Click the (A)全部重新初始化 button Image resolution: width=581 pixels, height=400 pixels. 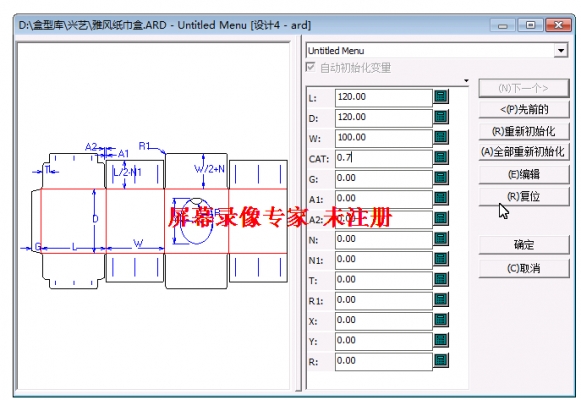click(x=524, y=152)
